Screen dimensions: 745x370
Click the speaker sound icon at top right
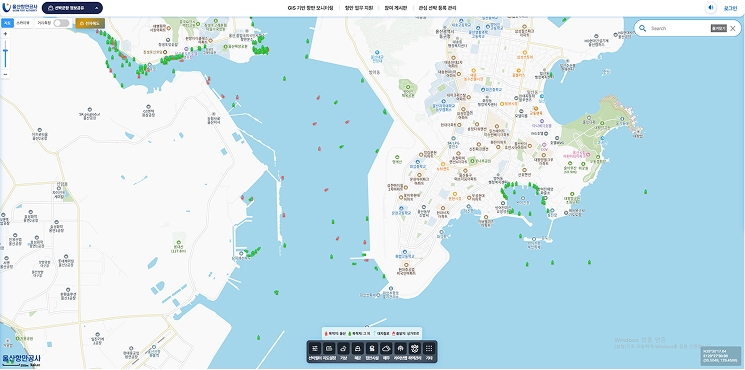[x=711, y=8]
